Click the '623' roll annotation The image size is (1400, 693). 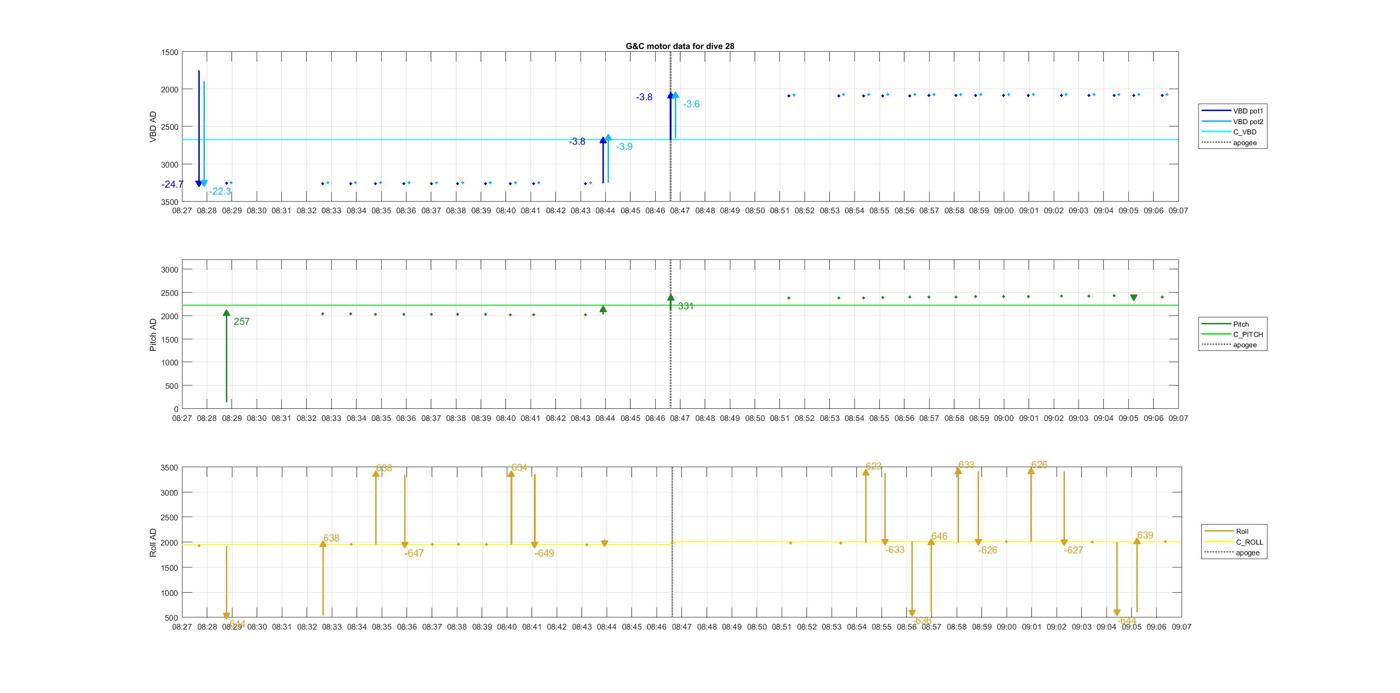point(874,466)
